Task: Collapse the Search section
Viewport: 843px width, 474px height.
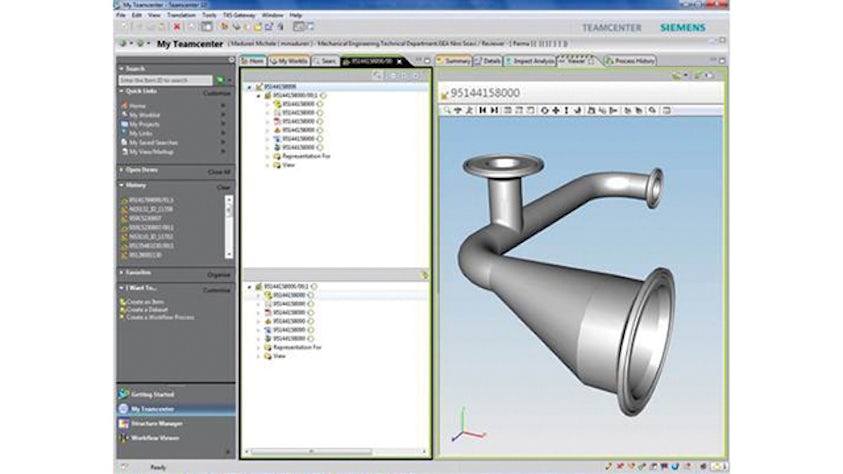Action: [x=122, y=69]
